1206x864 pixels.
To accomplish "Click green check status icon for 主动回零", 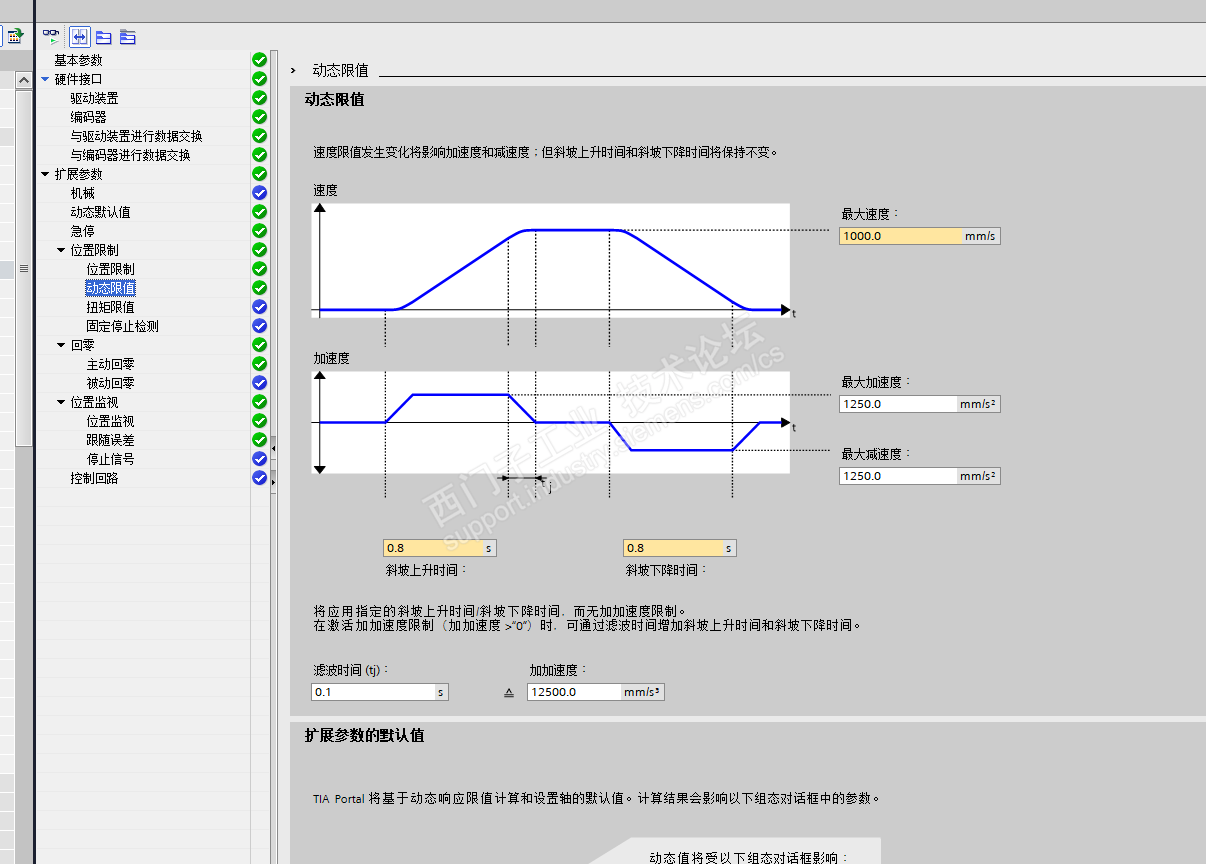I will (x=259, y=364).
